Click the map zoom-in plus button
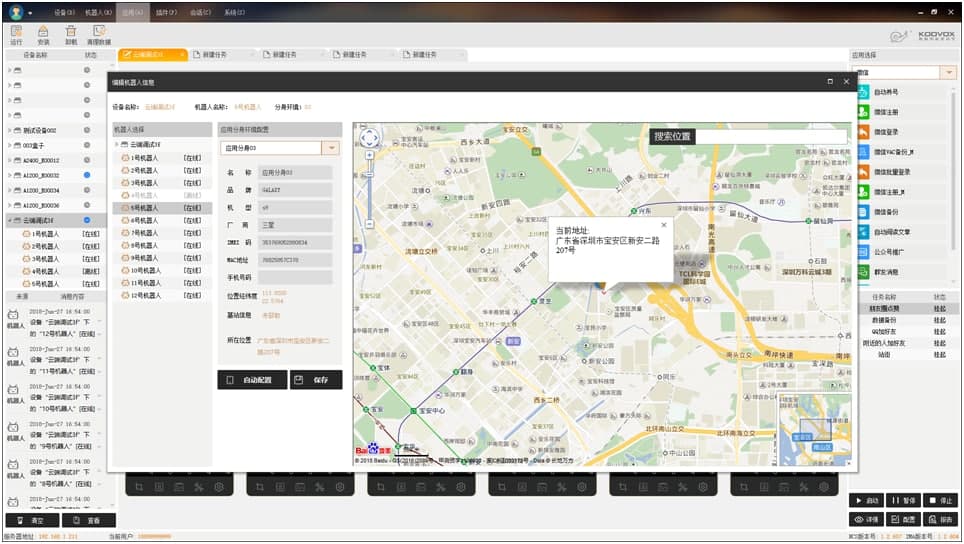Screen dimensions: 964x544 (x=369, y=156)
